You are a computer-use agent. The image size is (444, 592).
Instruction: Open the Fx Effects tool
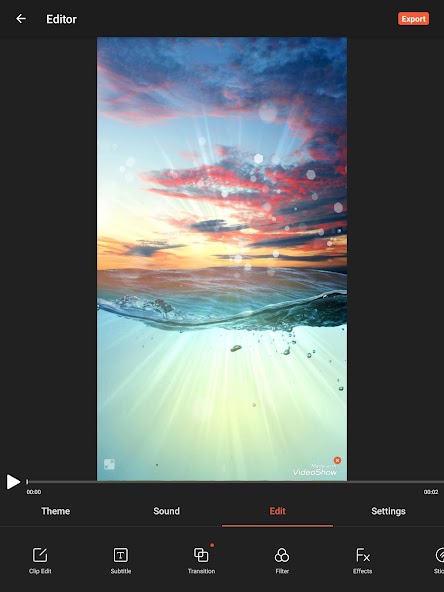click(362, 561)
